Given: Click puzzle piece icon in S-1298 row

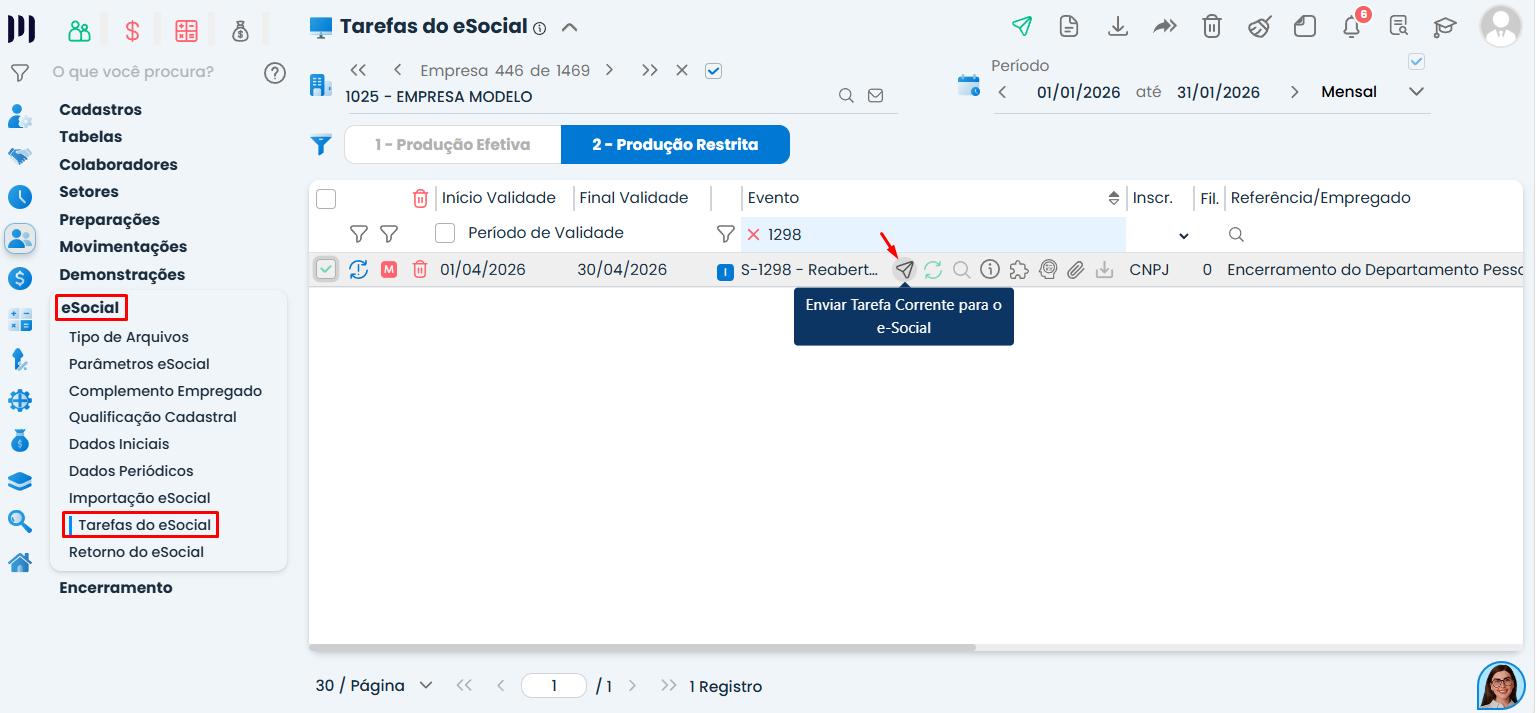Looking at the screenshot, I should pos(1019,269).
